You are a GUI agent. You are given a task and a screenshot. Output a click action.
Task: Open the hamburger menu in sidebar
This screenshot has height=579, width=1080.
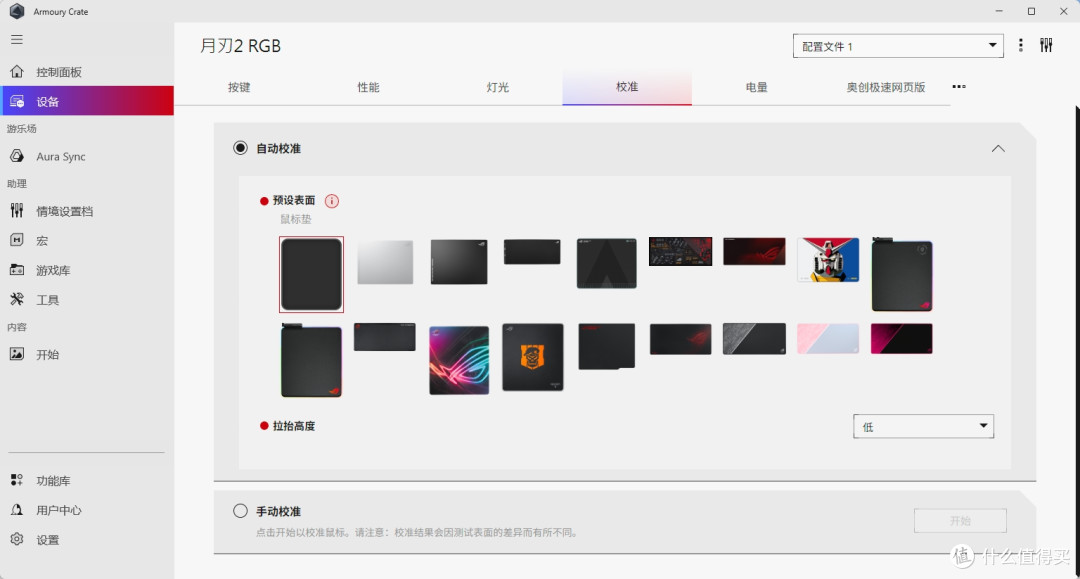click(17, 39)
